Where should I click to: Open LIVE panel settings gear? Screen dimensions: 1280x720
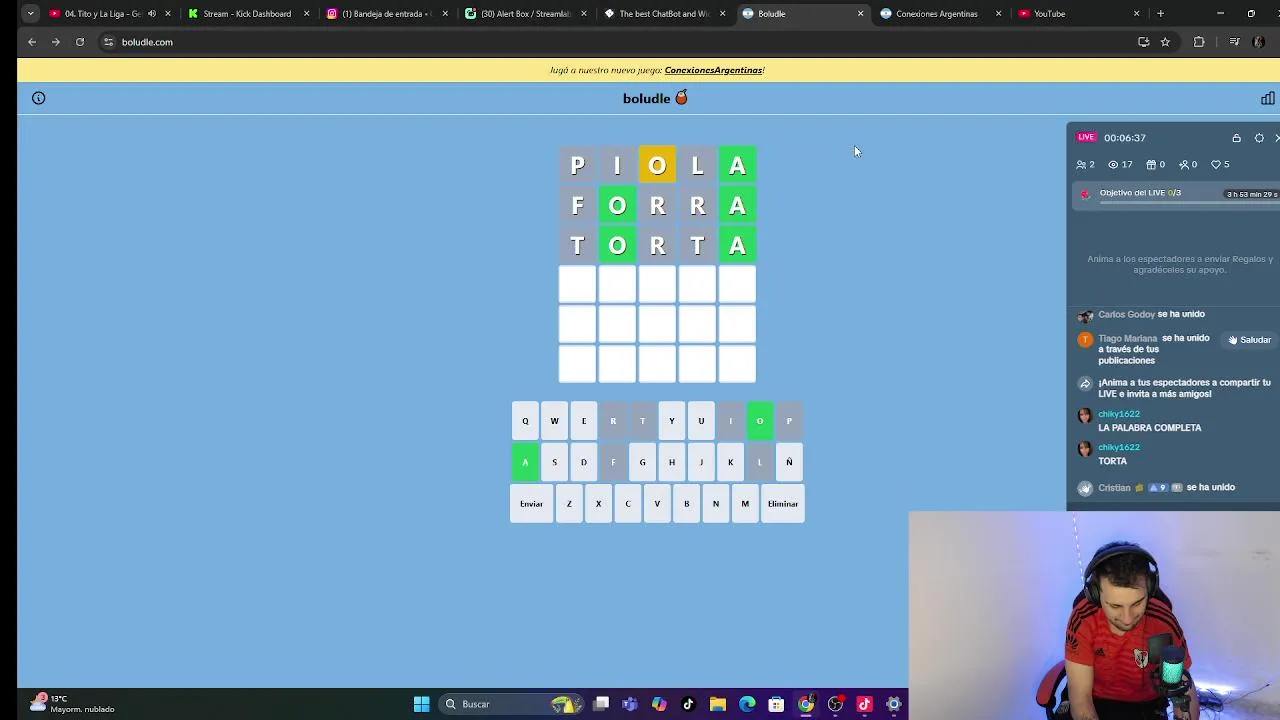(1259, 138)
